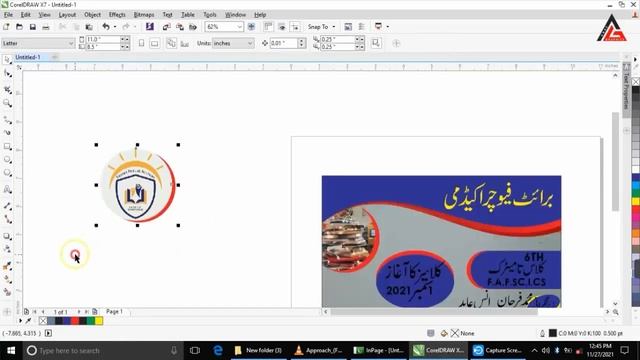The width and height of the screenshot is (640, 360).
Task: Select the Interactive Fill tool
Action: click(x=7, y=279)
